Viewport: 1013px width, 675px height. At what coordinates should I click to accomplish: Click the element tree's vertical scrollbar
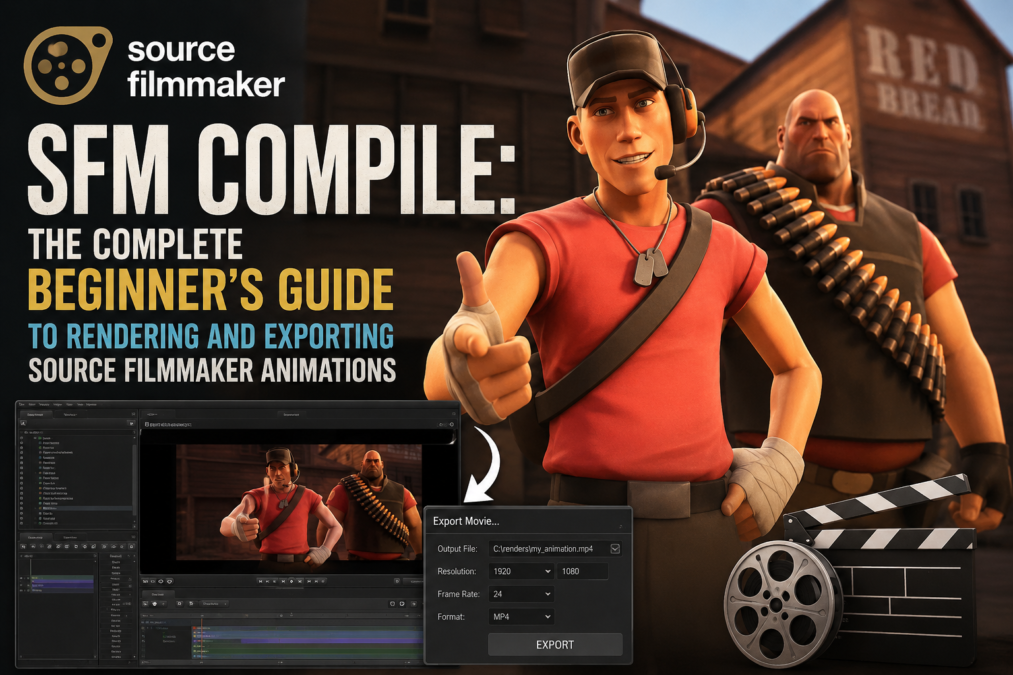134,481
